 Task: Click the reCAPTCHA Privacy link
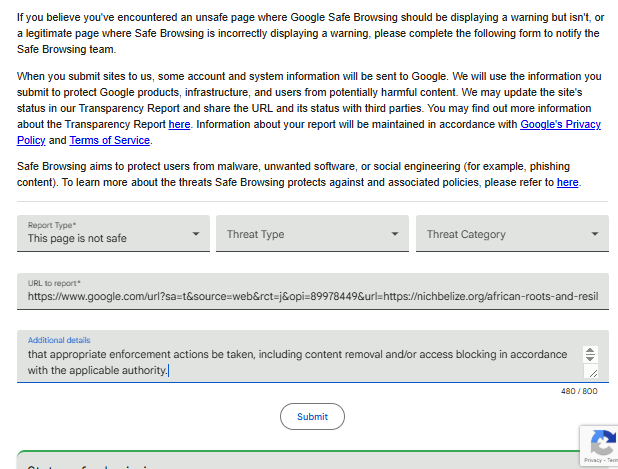[x=592, y=460]
